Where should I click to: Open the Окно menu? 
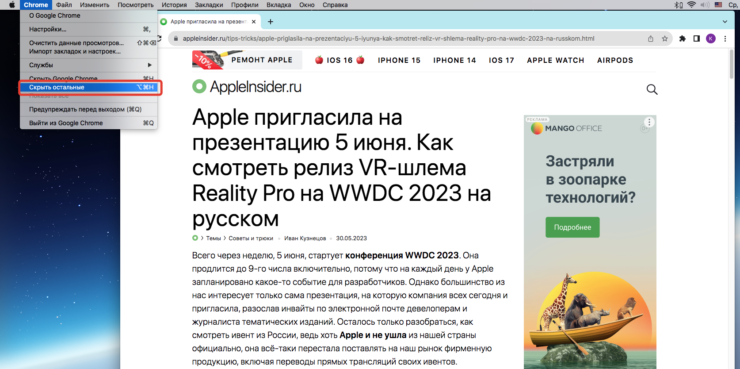click(x=308, y=5)
